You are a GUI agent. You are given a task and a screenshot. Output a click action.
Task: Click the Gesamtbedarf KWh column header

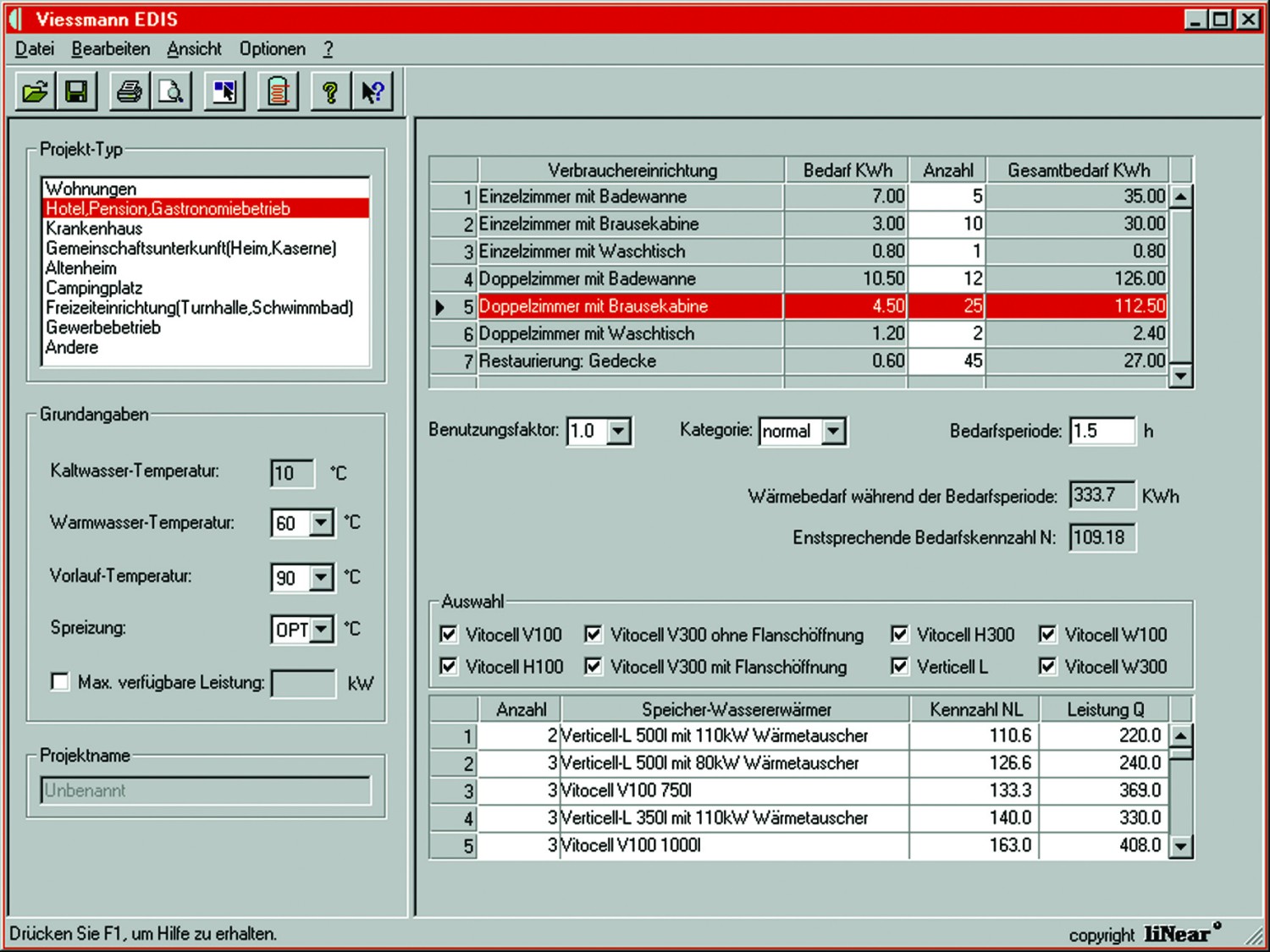[x=1078, y=170]
